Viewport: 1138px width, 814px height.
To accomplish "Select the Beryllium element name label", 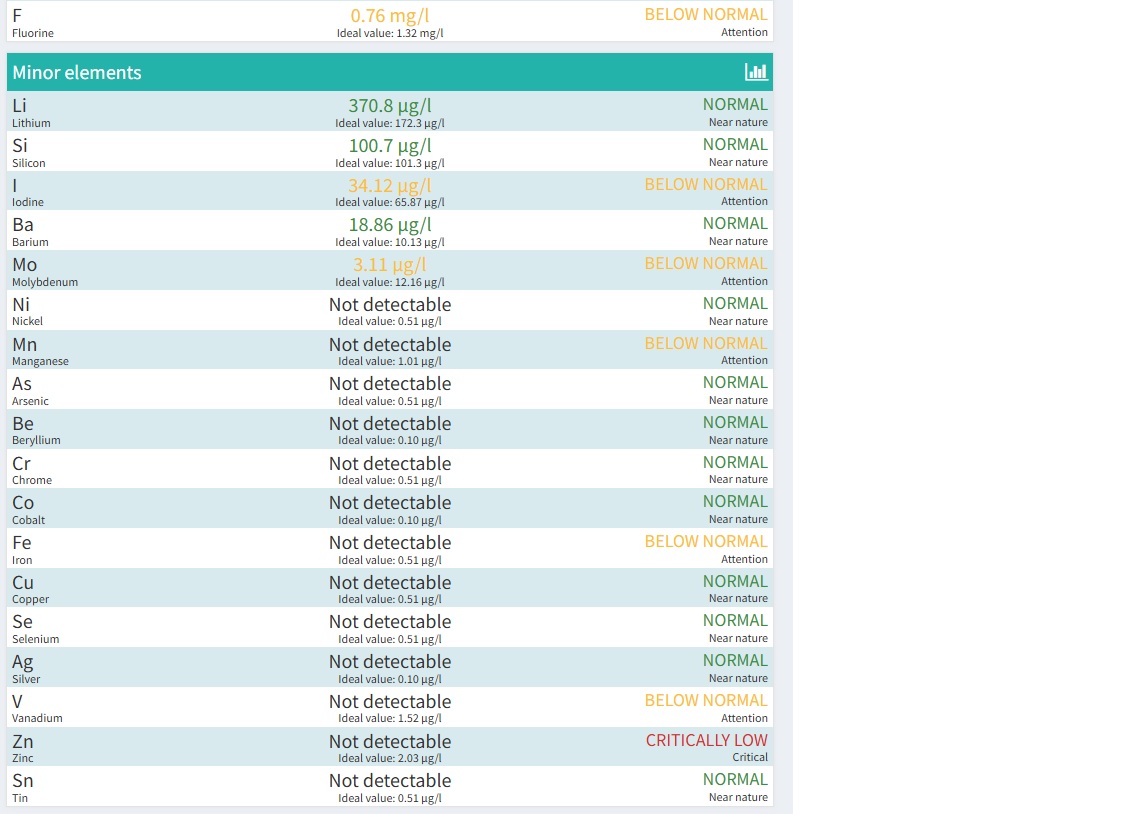I will point(36,440).
